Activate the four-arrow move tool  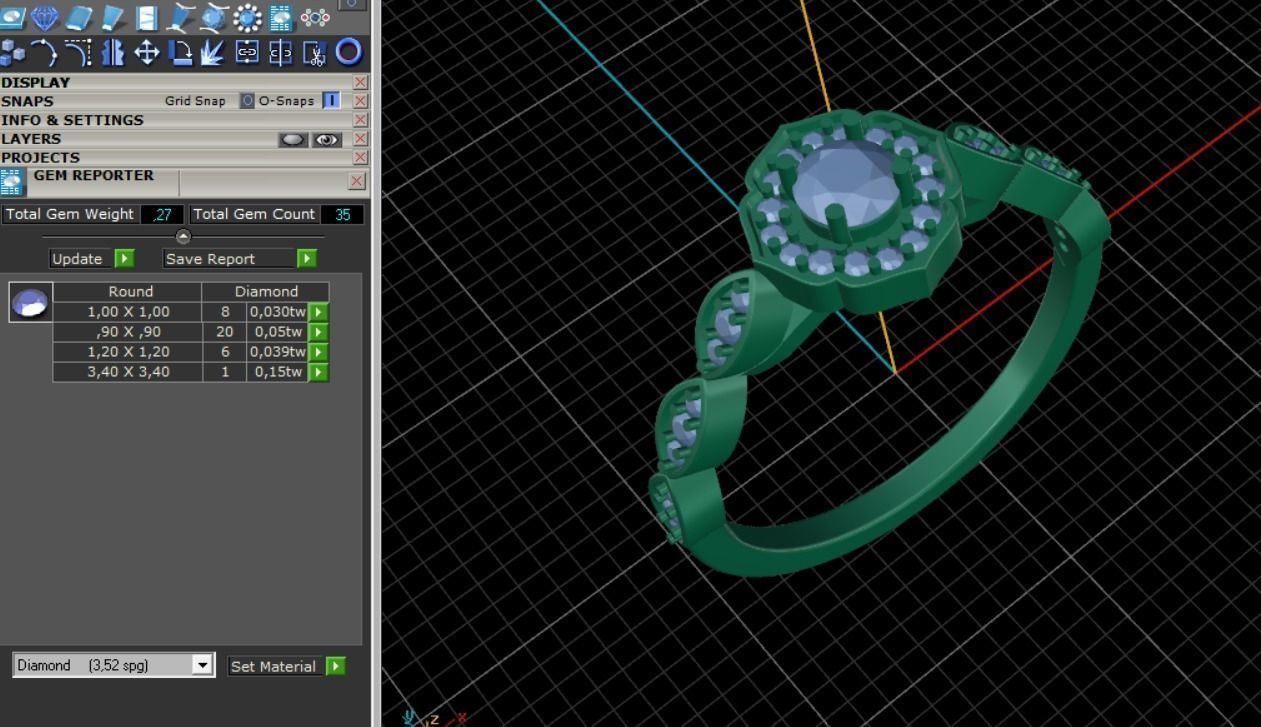point(147,52)
